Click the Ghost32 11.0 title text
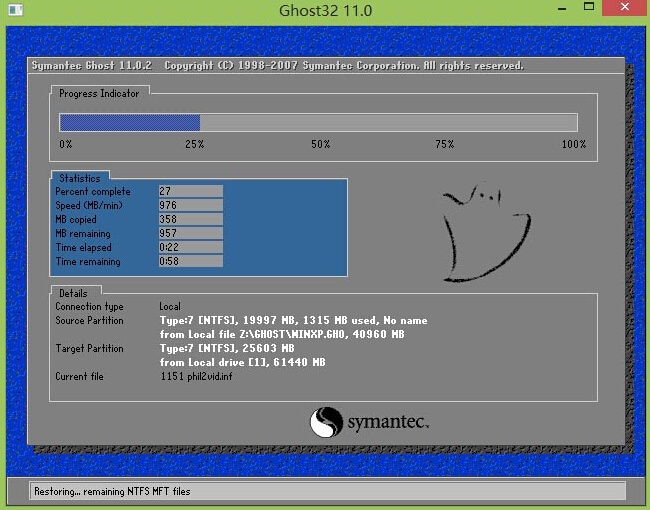The image size is (650, 510). [x=325, y=10]
